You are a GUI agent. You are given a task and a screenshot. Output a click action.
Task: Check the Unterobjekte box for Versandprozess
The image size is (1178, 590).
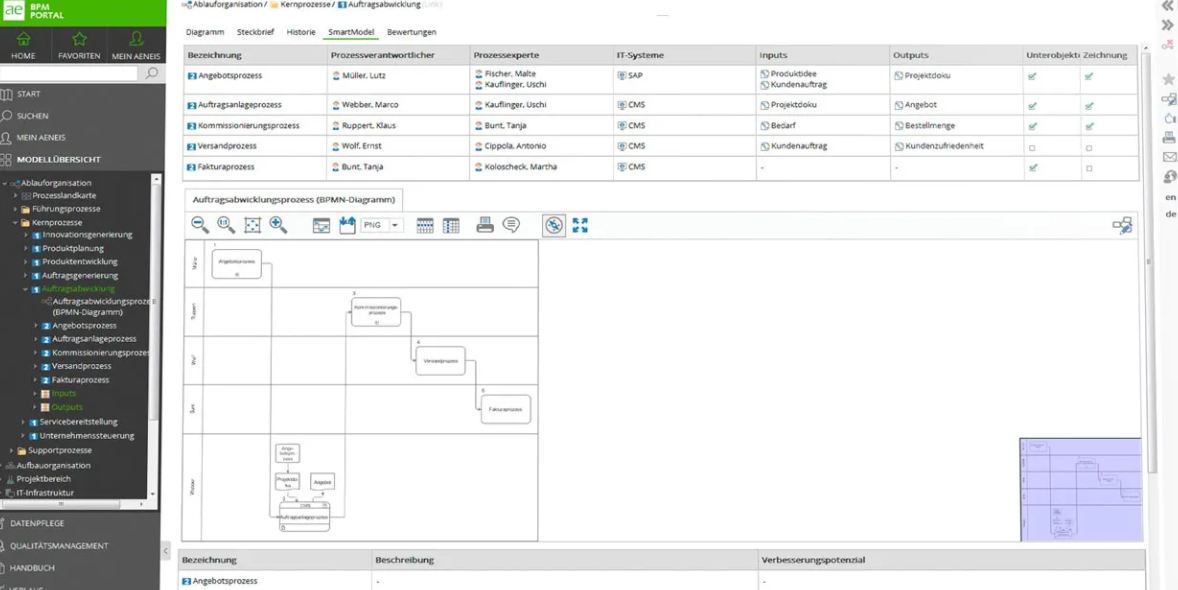(1032, 147)
